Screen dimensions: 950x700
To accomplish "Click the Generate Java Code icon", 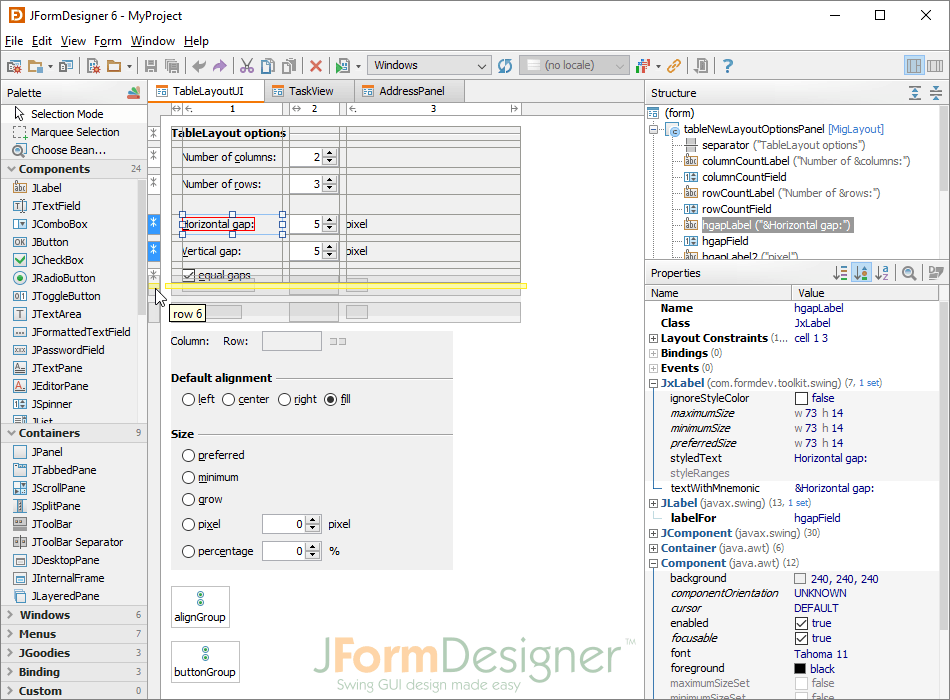I will [701, 66].
